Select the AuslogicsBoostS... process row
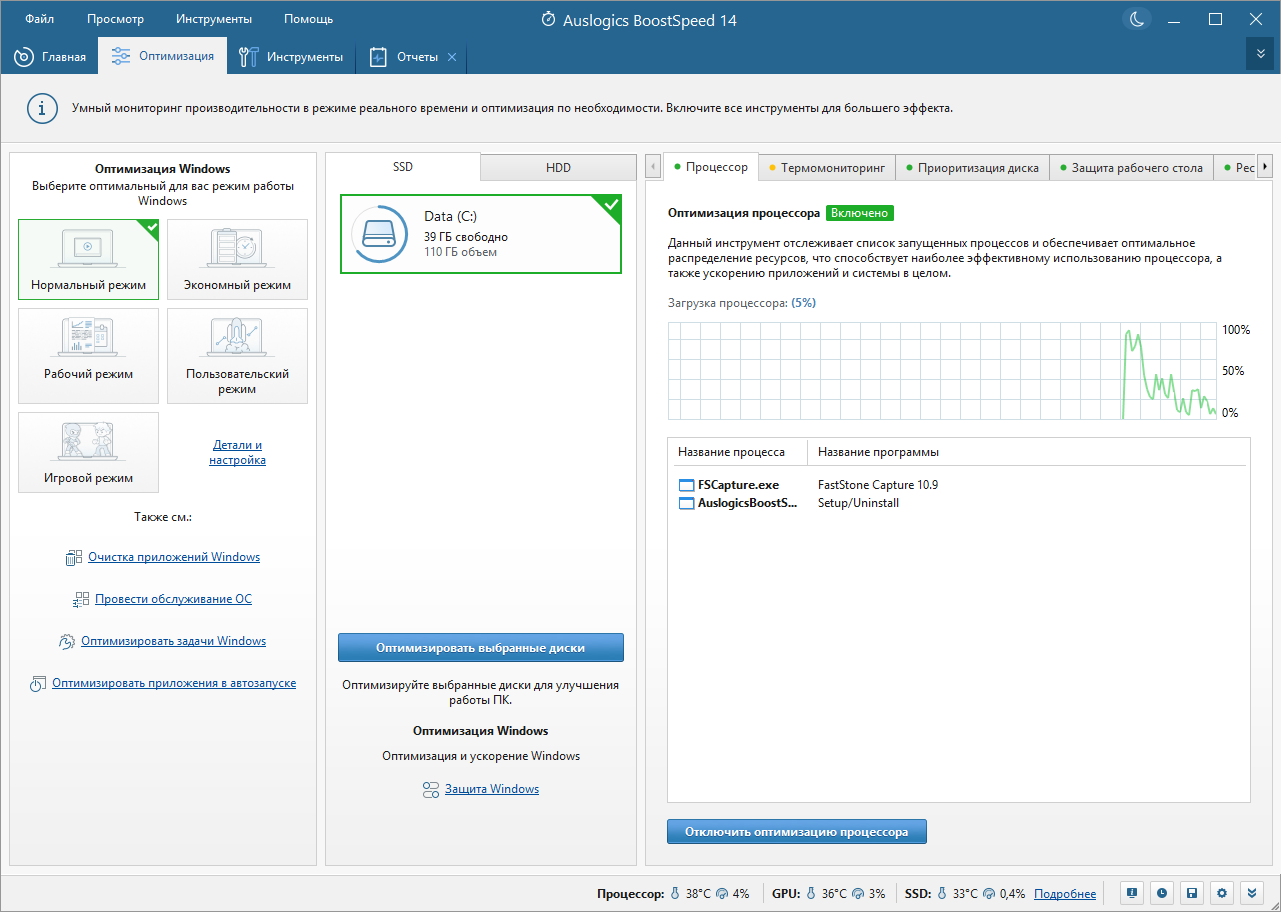Screen dimensions: 1281x912 point(958,503)
